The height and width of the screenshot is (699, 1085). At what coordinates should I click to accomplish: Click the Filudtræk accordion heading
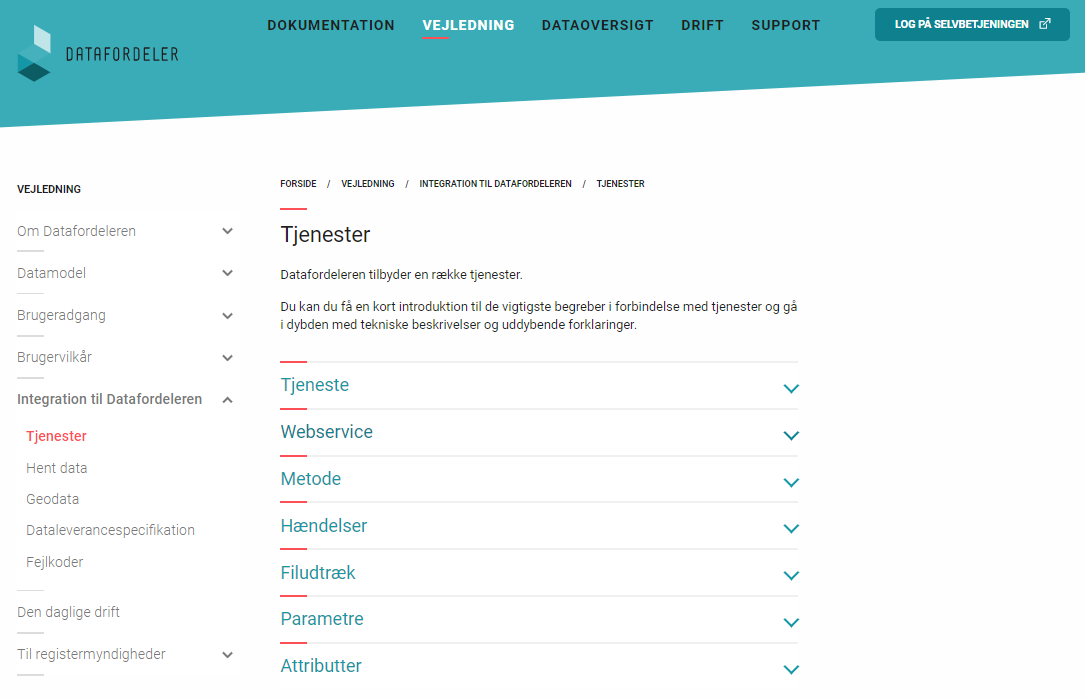(x=318, y=573)
